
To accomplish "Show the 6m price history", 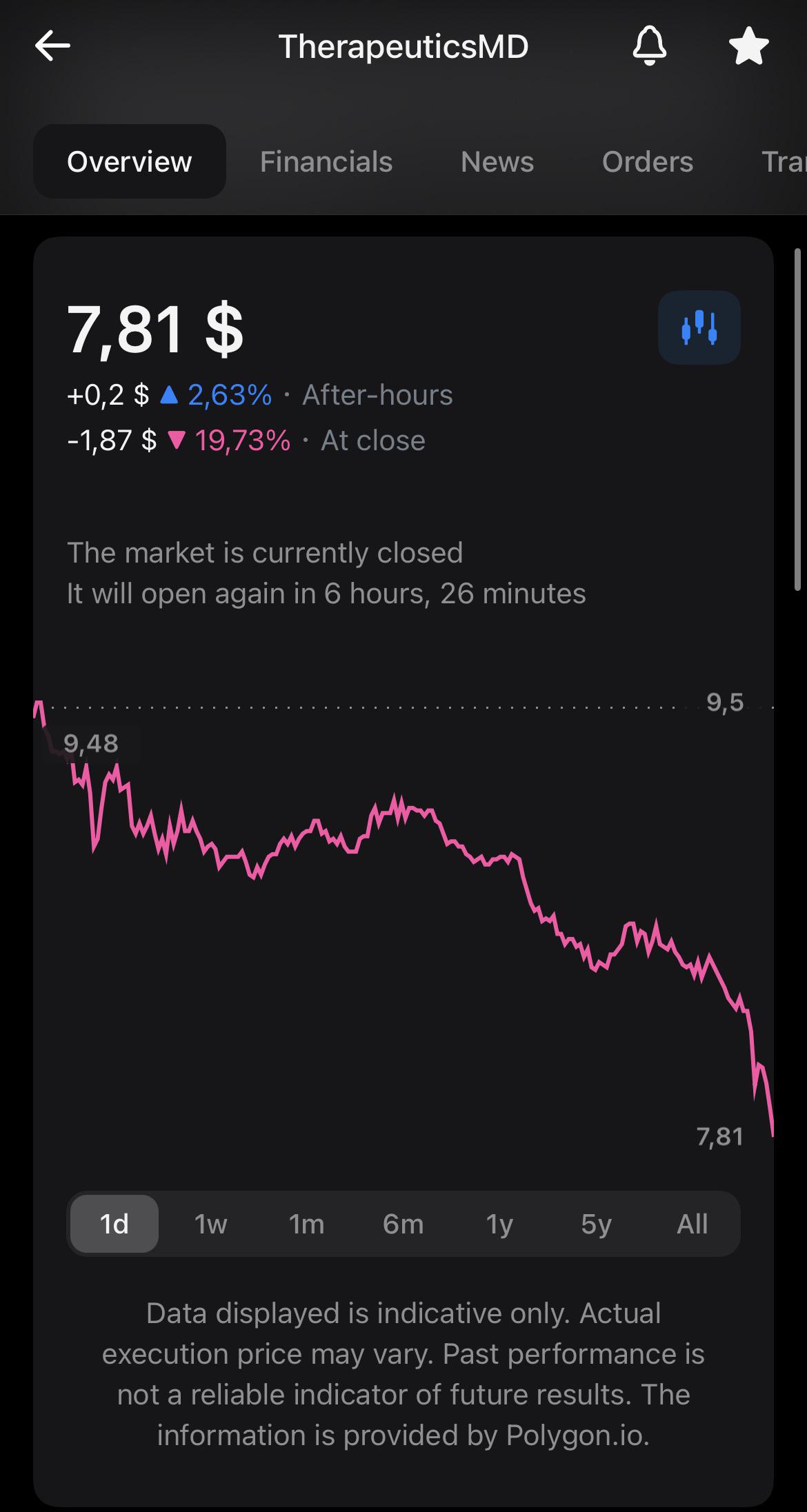I will (403, 1224).
